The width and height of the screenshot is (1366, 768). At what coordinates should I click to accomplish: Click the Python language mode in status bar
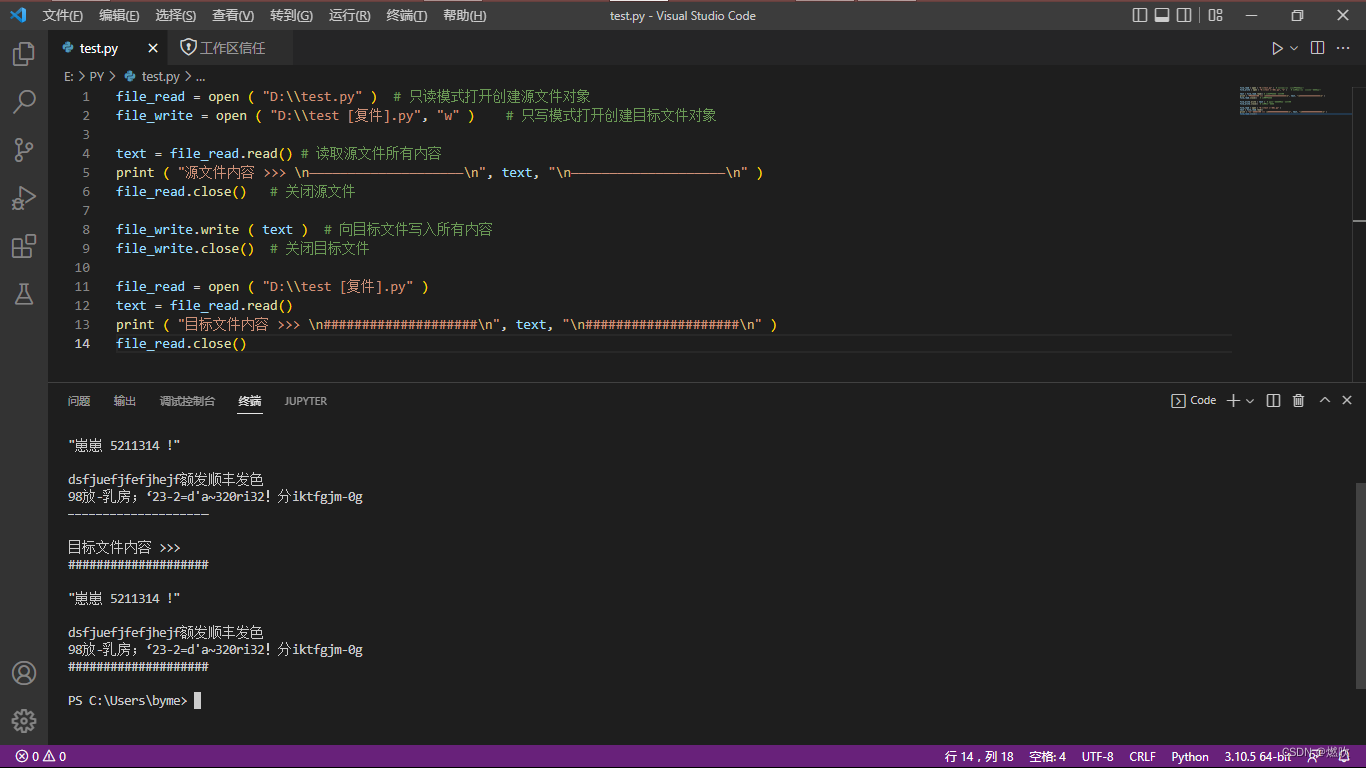(x=1190, y=757)
